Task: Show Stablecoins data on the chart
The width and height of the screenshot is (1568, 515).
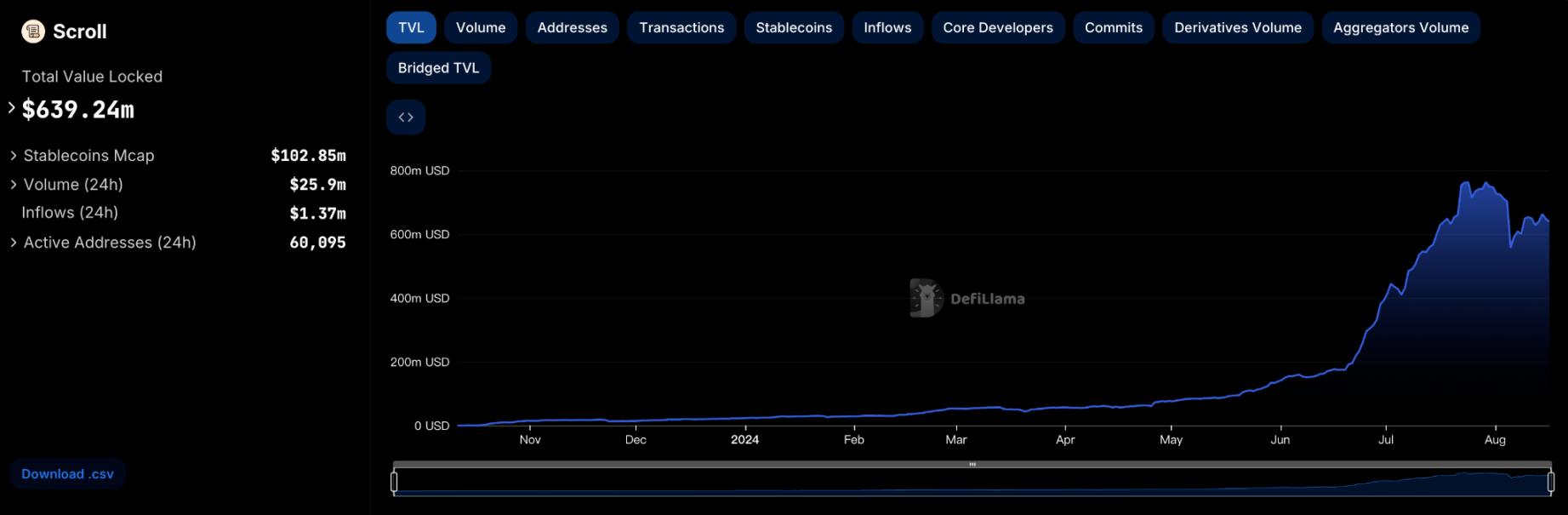Action: [x=794, y=28]
